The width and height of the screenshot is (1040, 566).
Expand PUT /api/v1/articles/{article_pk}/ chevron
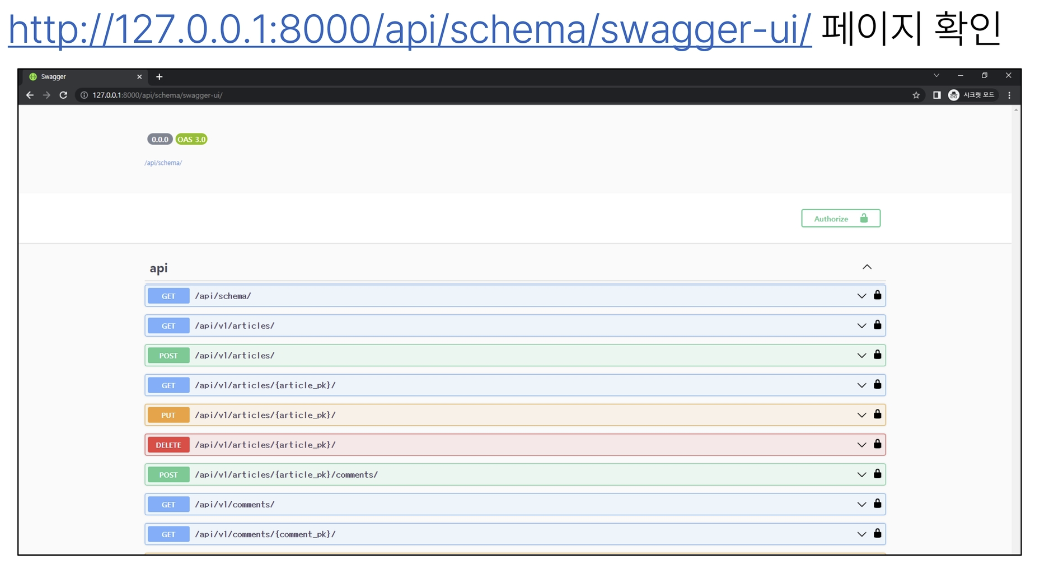pyautogui.click(x=862, y=415)
